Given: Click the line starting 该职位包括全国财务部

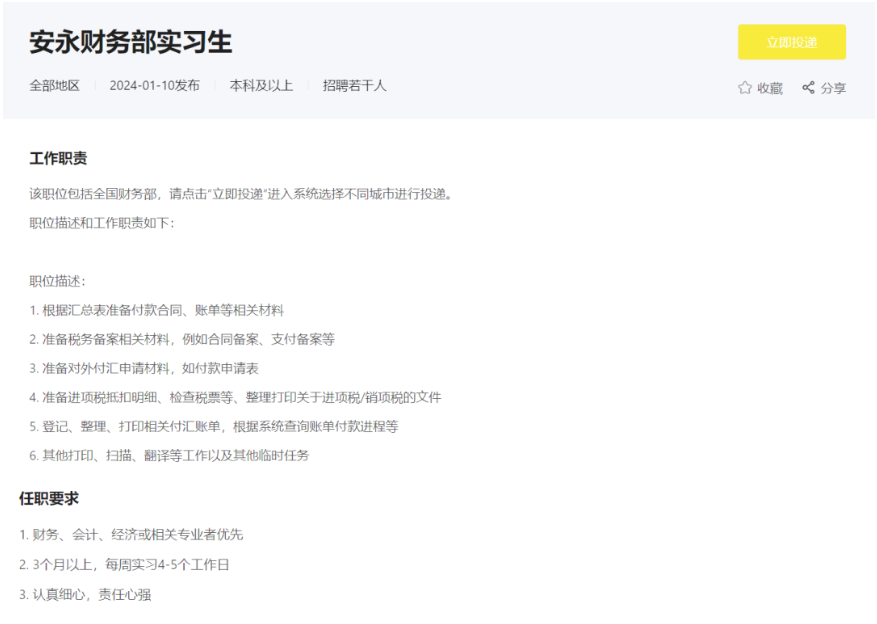Looking at the screenshot, I should tap(241, 194).
